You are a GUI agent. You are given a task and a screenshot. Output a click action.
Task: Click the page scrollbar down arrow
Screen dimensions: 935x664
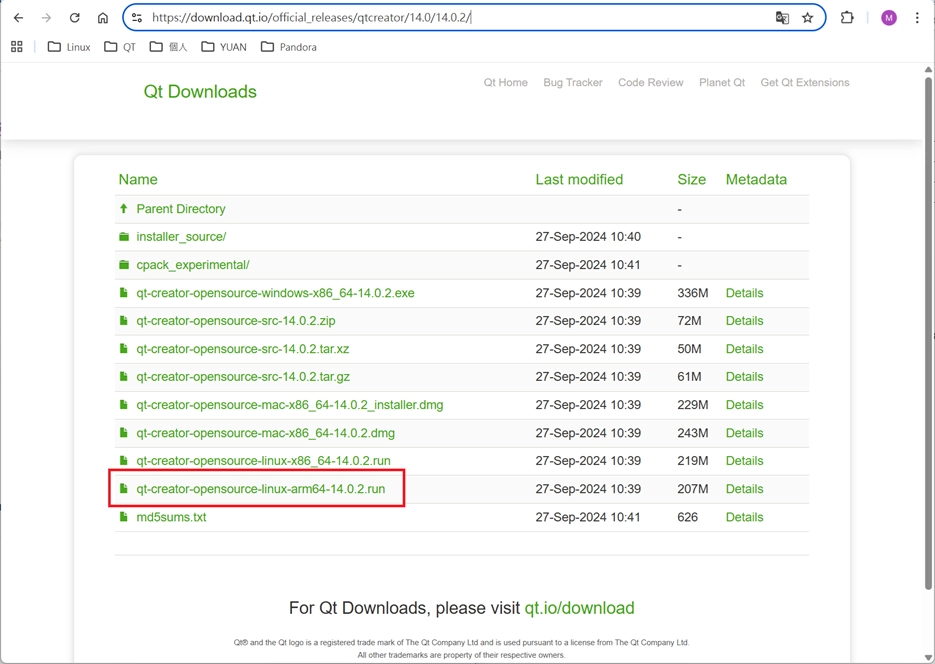tap(928, 657)
